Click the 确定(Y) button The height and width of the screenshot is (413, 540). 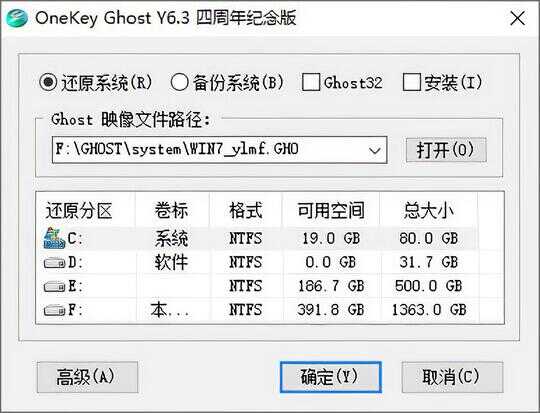(x=331, y=377)
